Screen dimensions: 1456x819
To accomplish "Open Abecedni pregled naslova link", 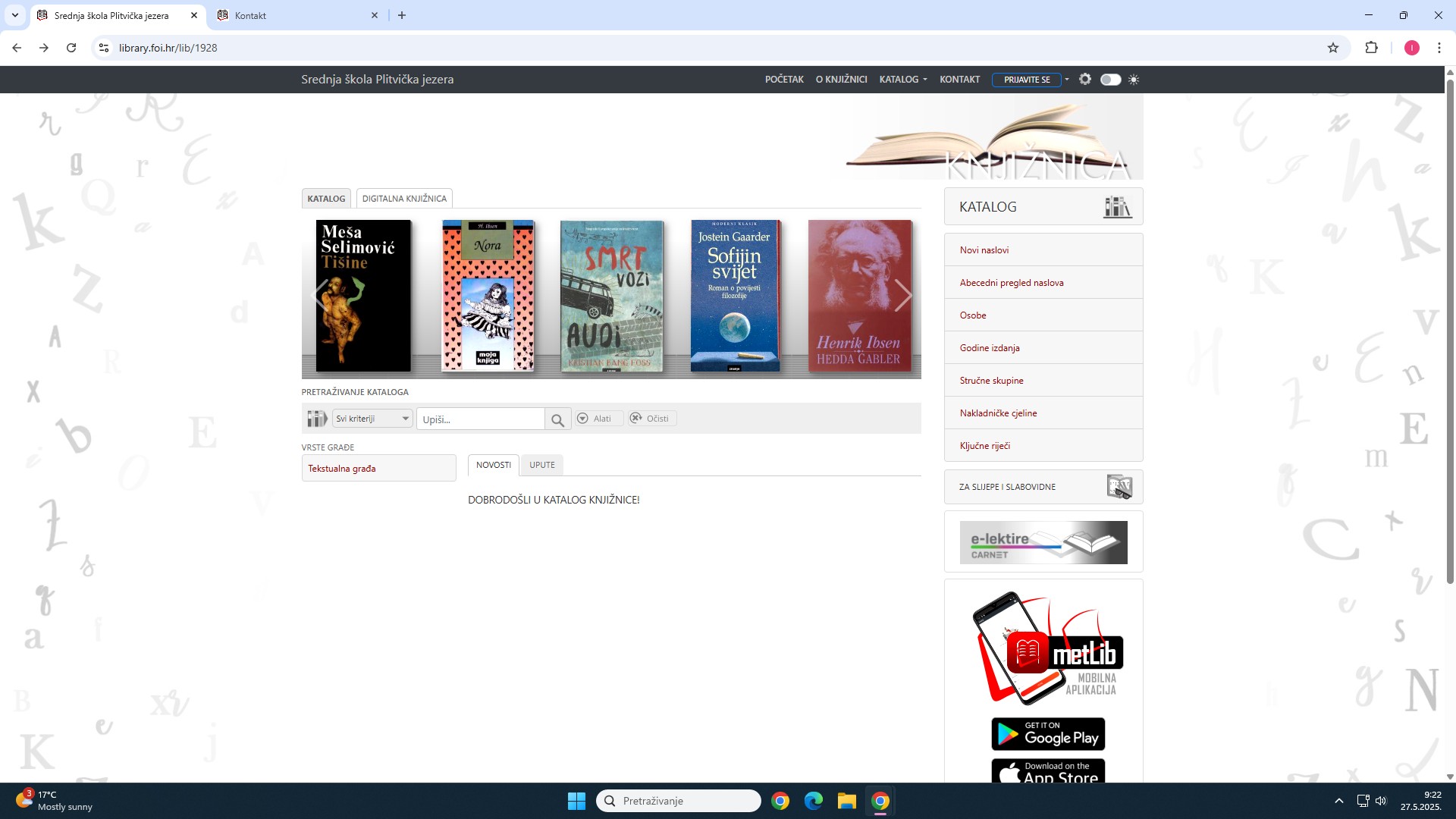I will pyautogui.click(x=1011, y=283).
